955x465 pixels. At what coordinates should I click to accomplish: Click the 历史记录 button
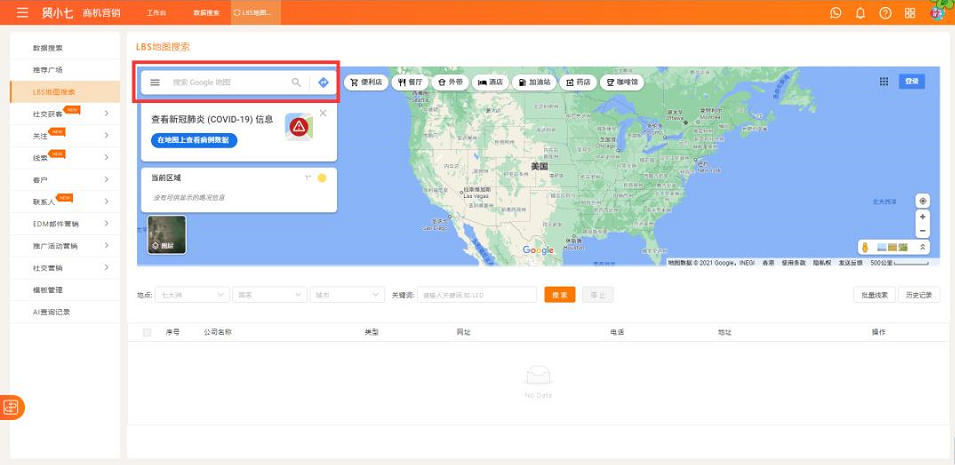[919, 295]
